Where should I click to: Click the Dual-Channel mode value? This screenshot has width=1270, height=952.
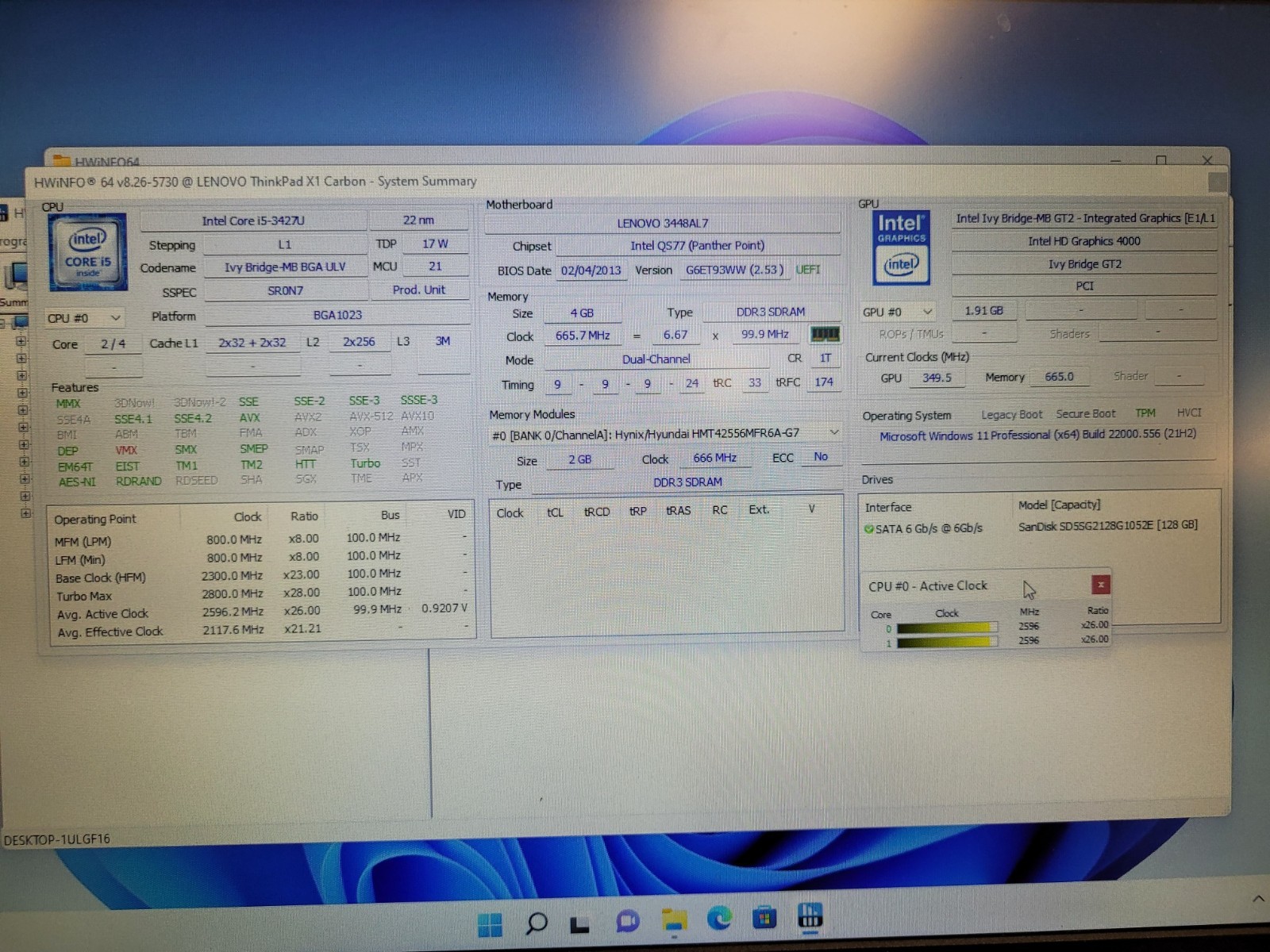click(x=656, y=359)
